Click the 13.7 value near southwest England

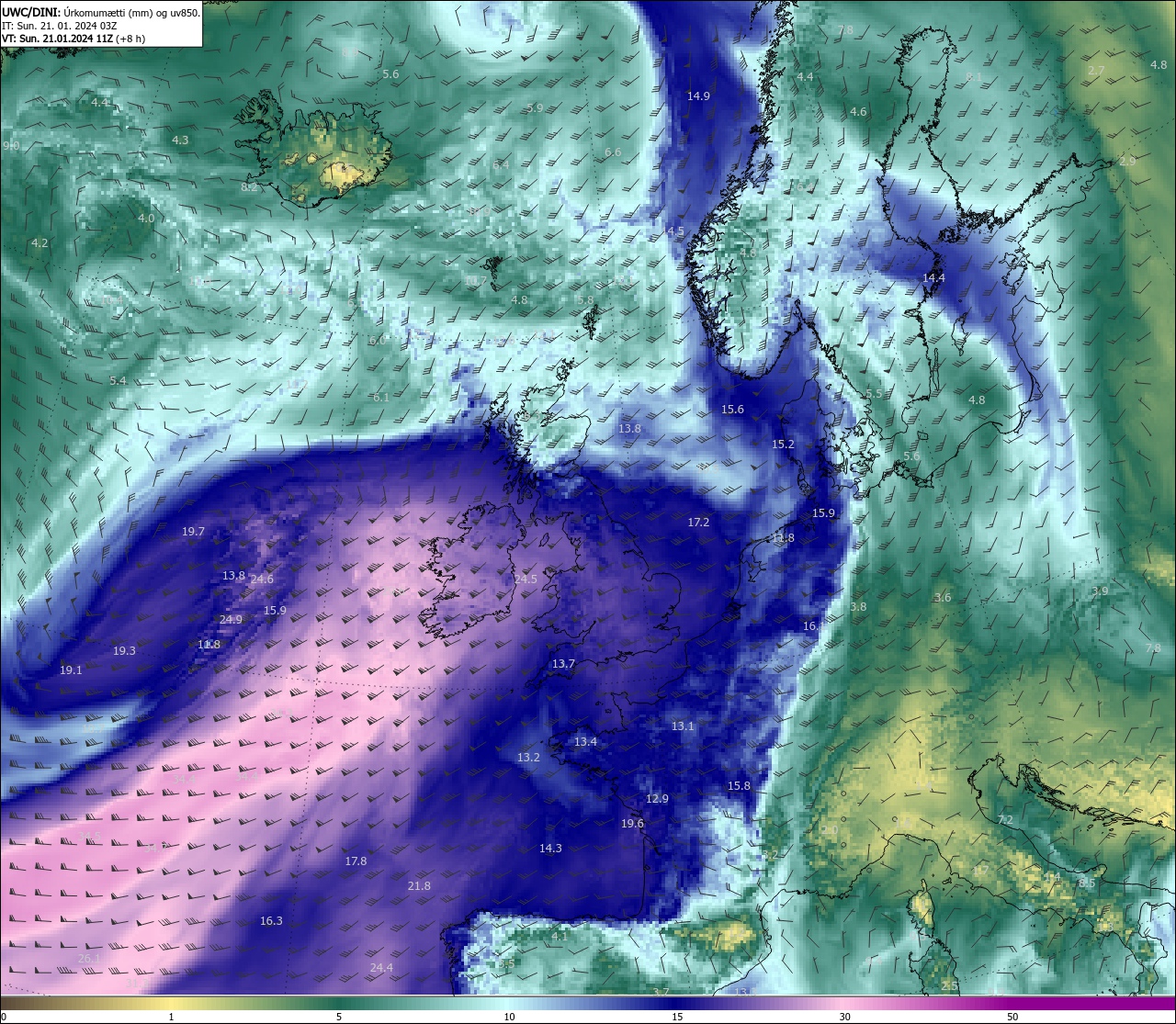tap(563, 664)
